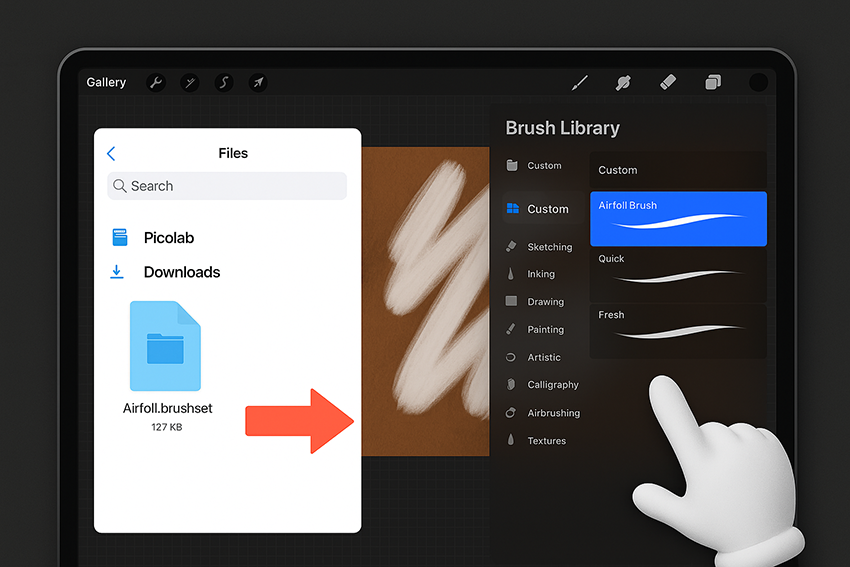Click the Airfoll.brushset file name

point(168,408)
